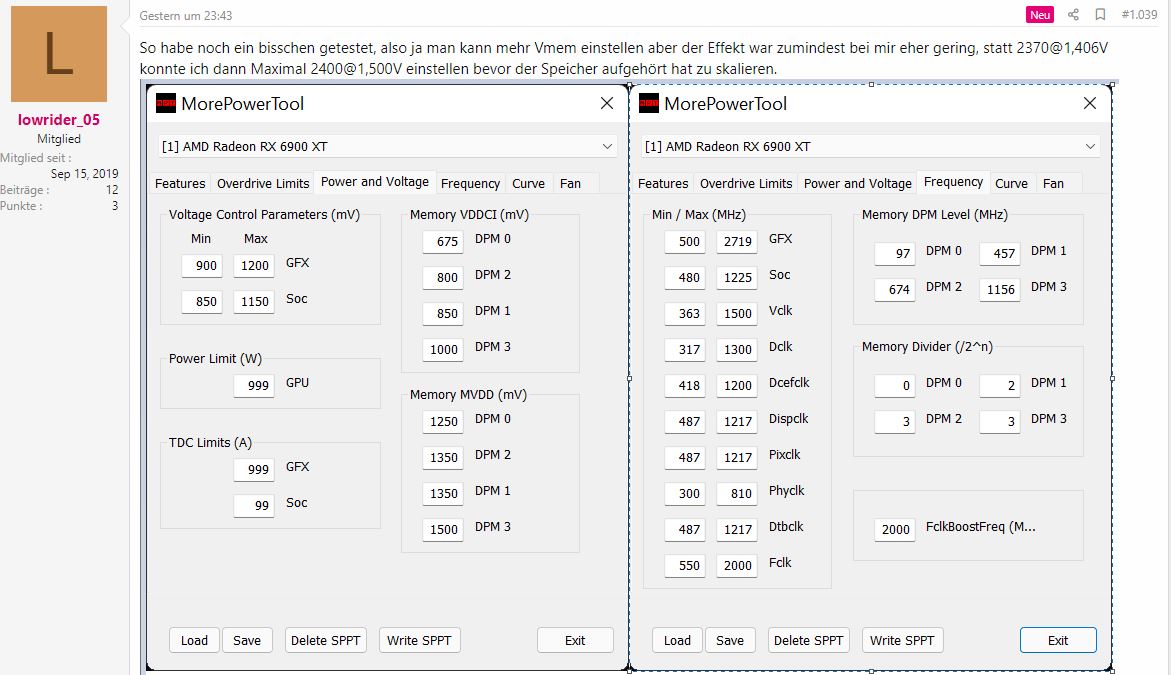1171x675 pixels.
Task: Open Curve tab in left window
Action: (x=529, y=183)
